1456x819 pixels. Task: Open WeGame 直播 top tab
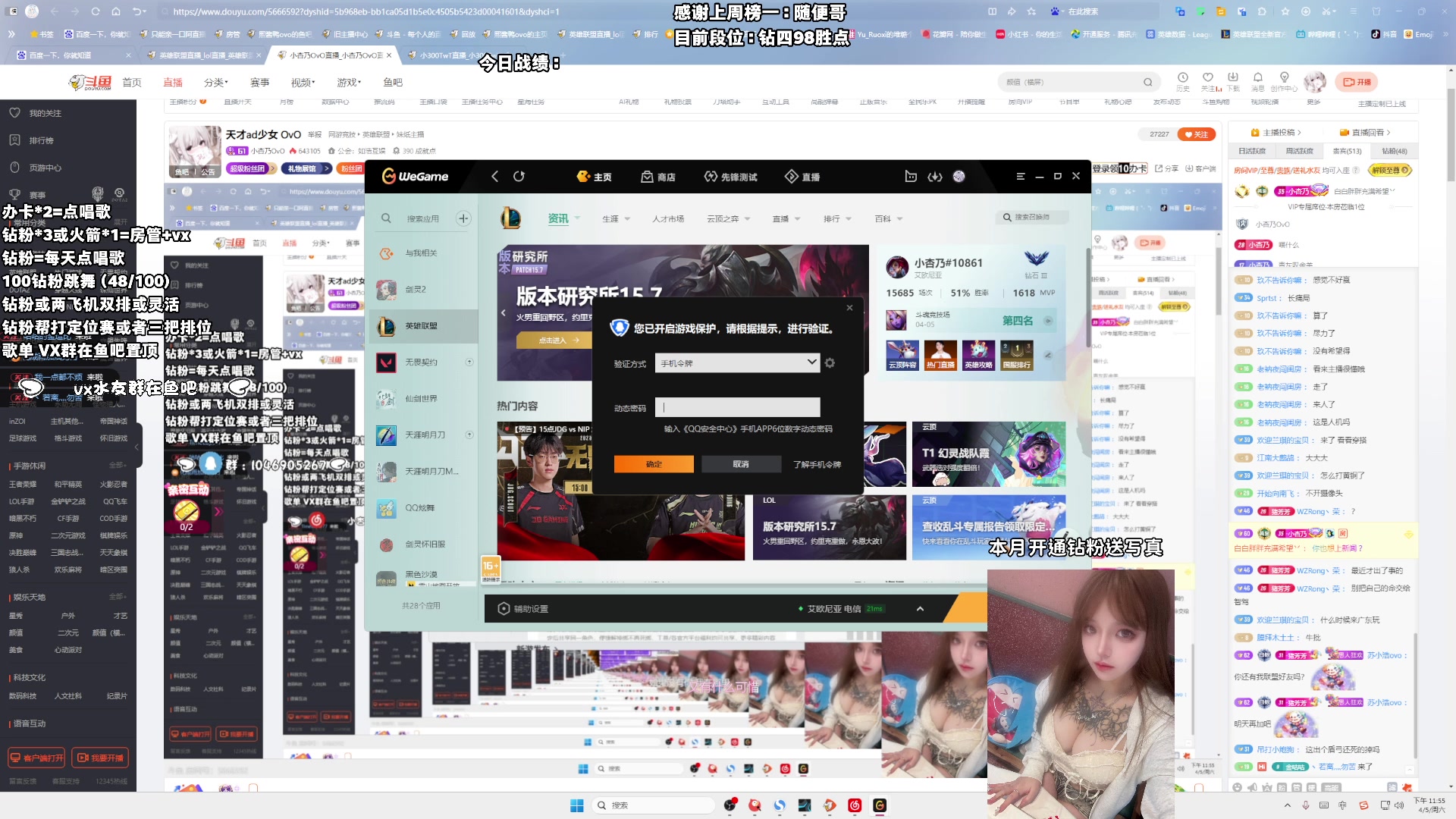[x=802, y=177]
